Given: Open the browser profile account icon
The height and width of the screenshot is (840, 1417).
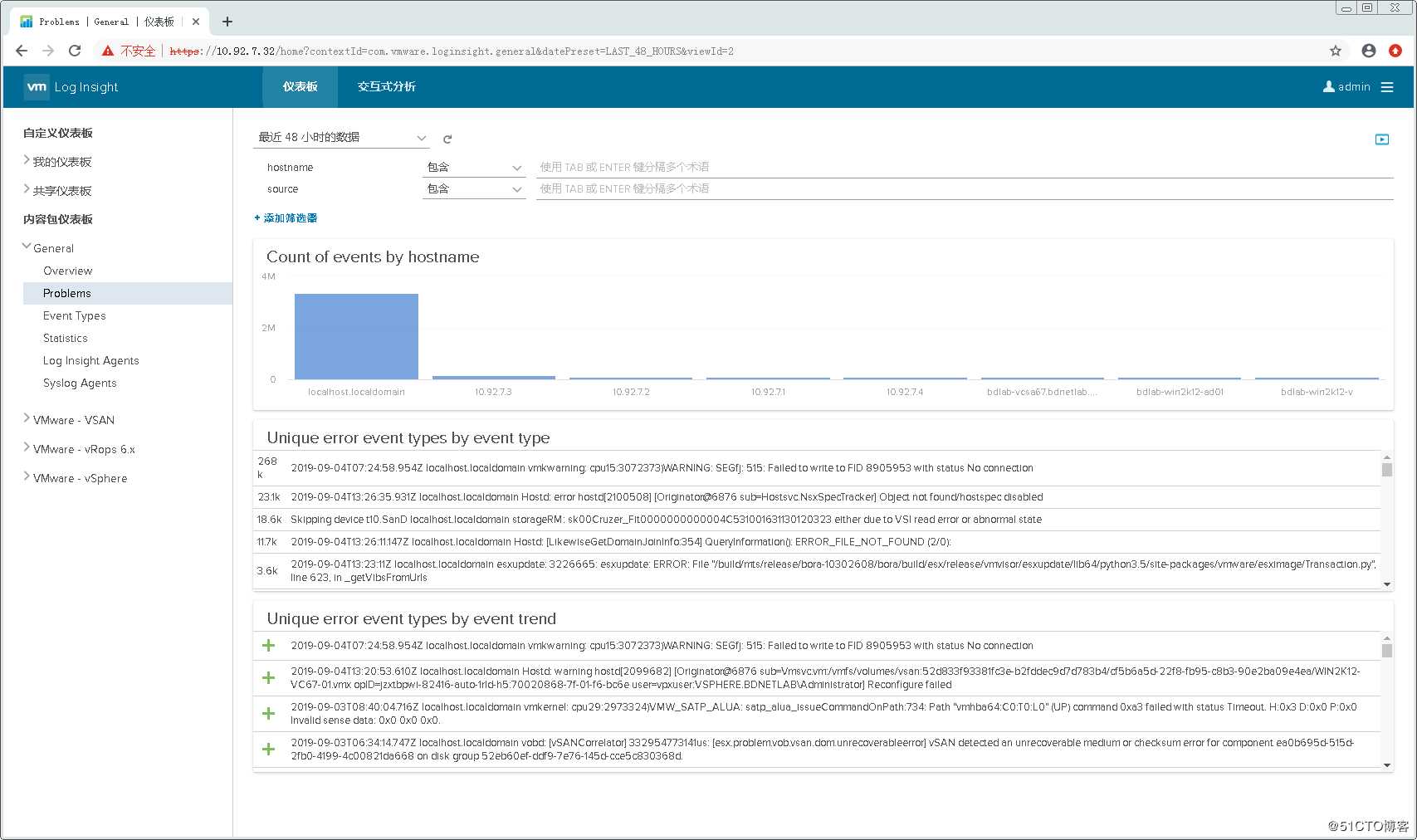Looking at the screenshot, I should pos(1369,51).
